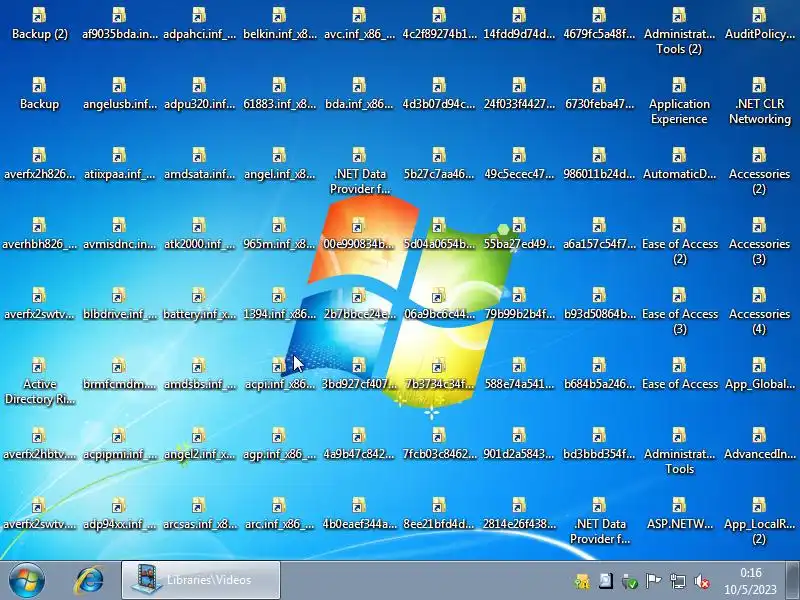
Task: Open the Windows Start menu orb
Action: (27, 581)
